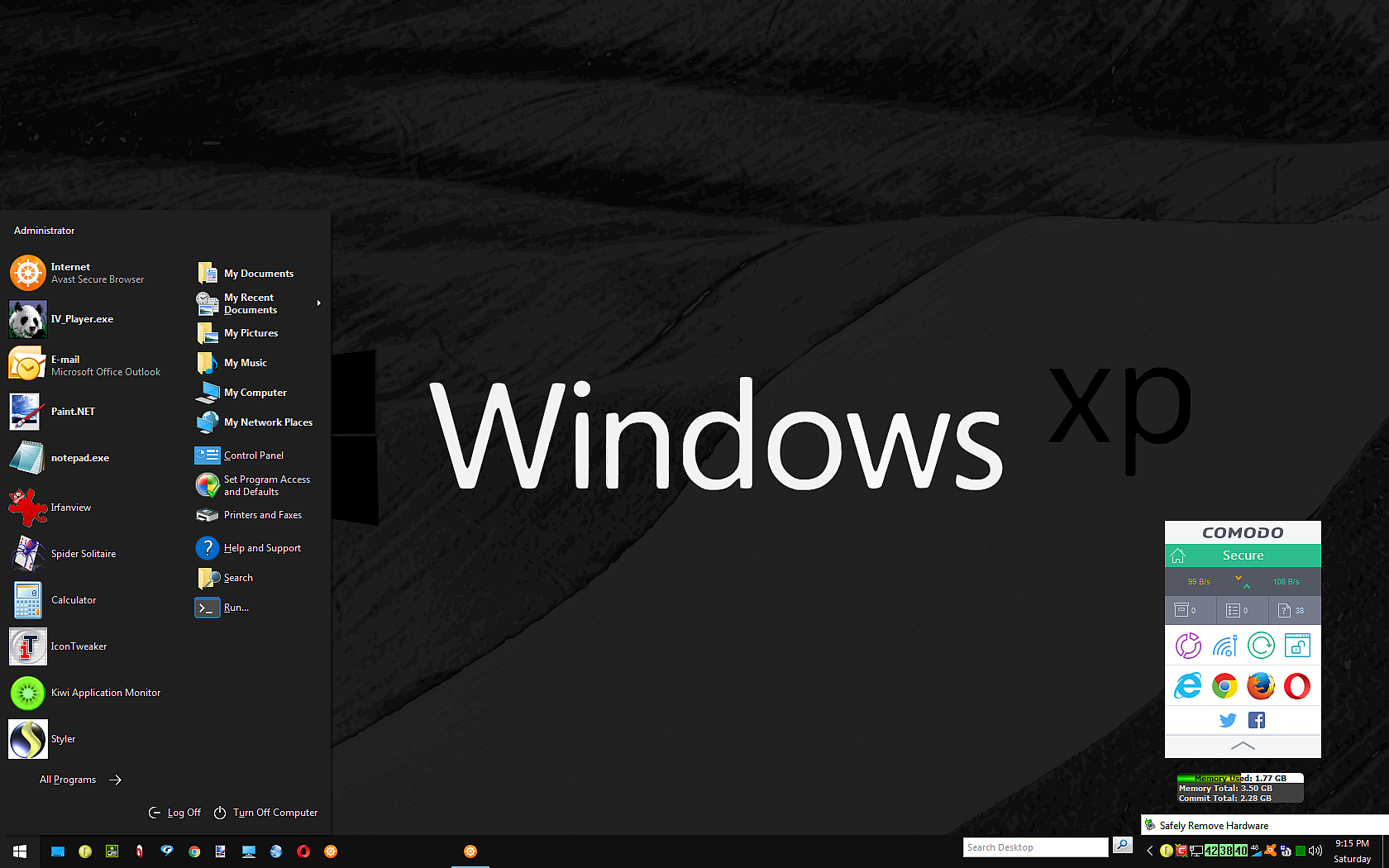Open My Documents folder
Image resolution: width=1389 pixels, height=868 pixels.
tap(259, 274)
